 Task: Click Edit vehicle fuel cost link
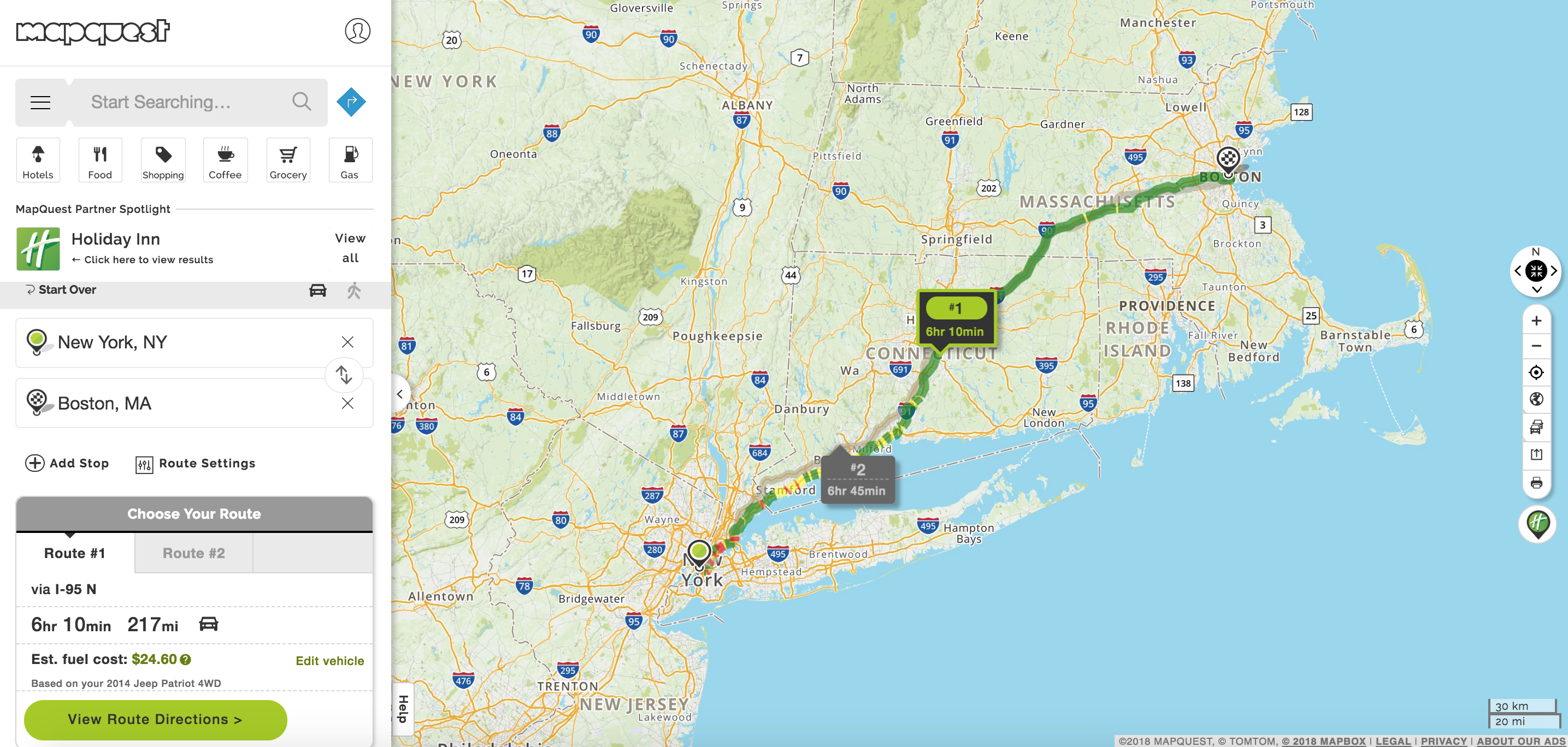pyautogui.click(x=330, y=660)
